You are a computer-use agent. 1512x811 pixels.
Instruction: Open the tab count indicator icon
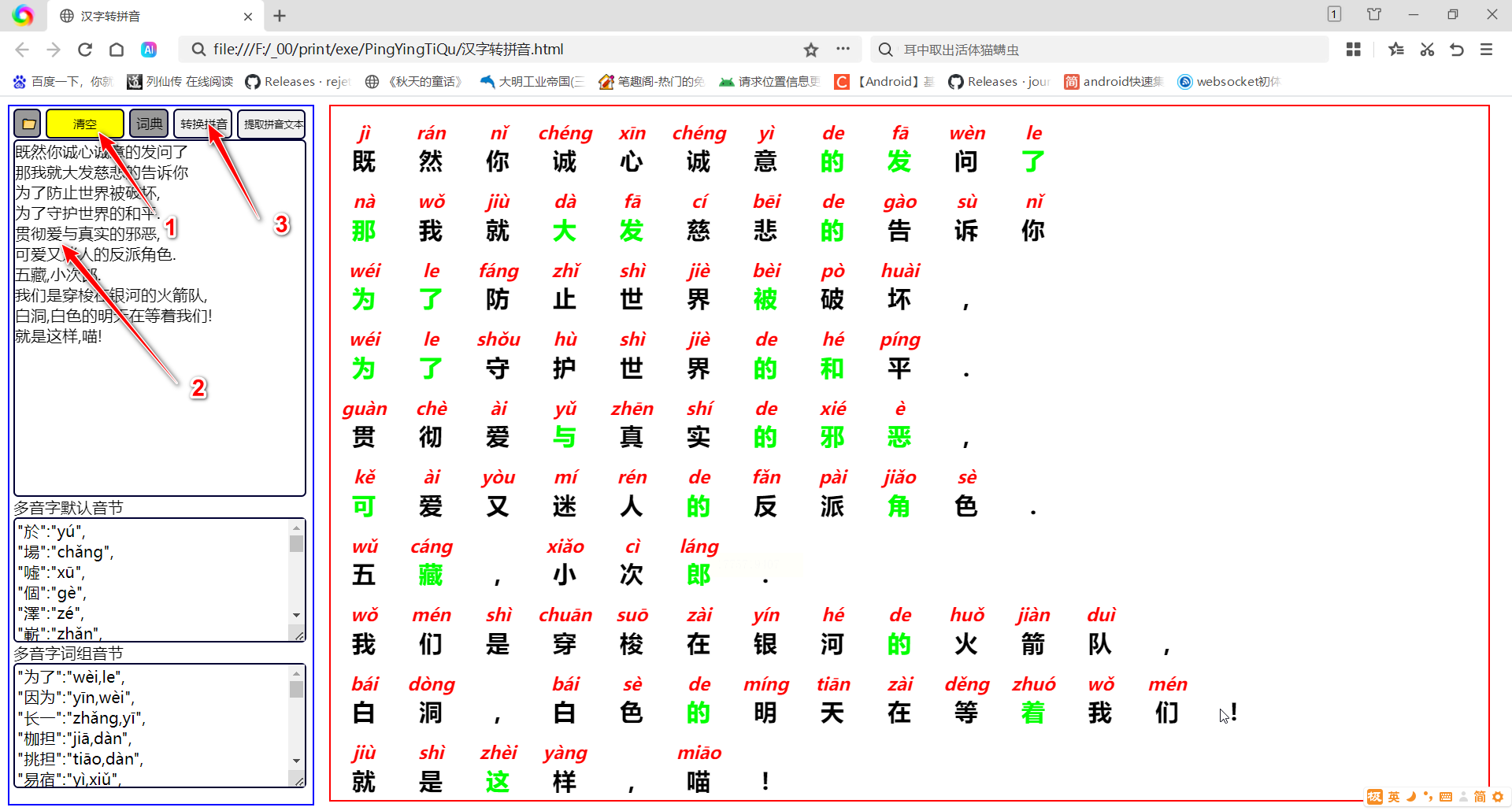click(1334, 14)
